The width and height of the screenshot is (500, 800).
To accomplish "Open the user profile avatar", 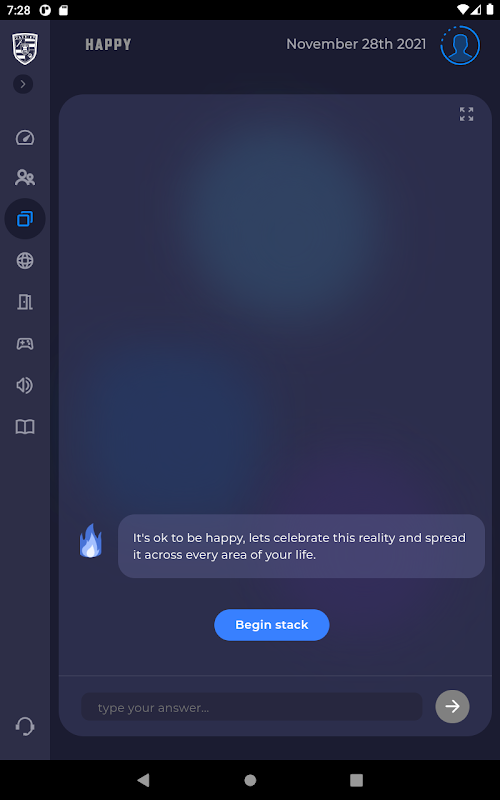I will 460,45.
